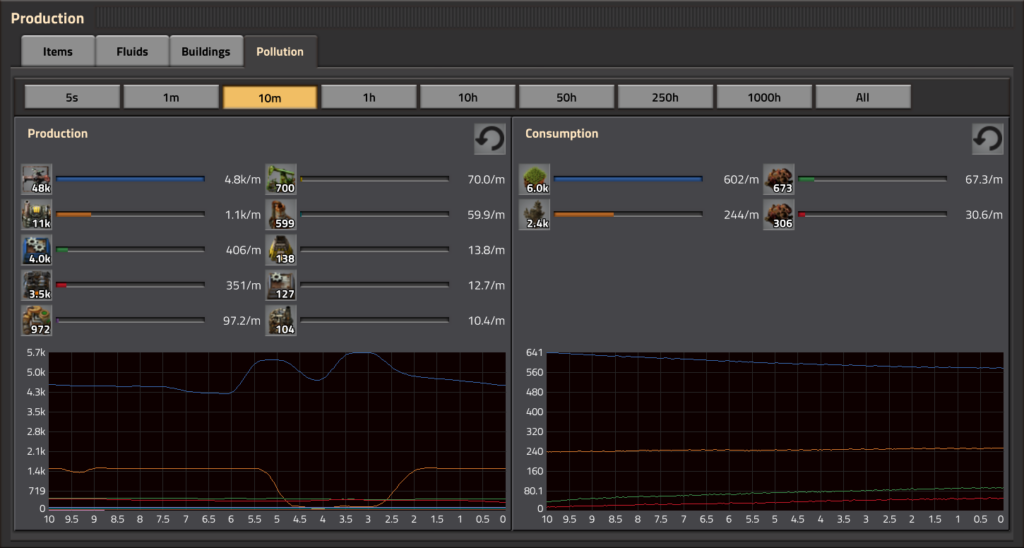1024x548 pixels.
Task: Click the 70.0/m rate value
Action: (x=486, y=180)
